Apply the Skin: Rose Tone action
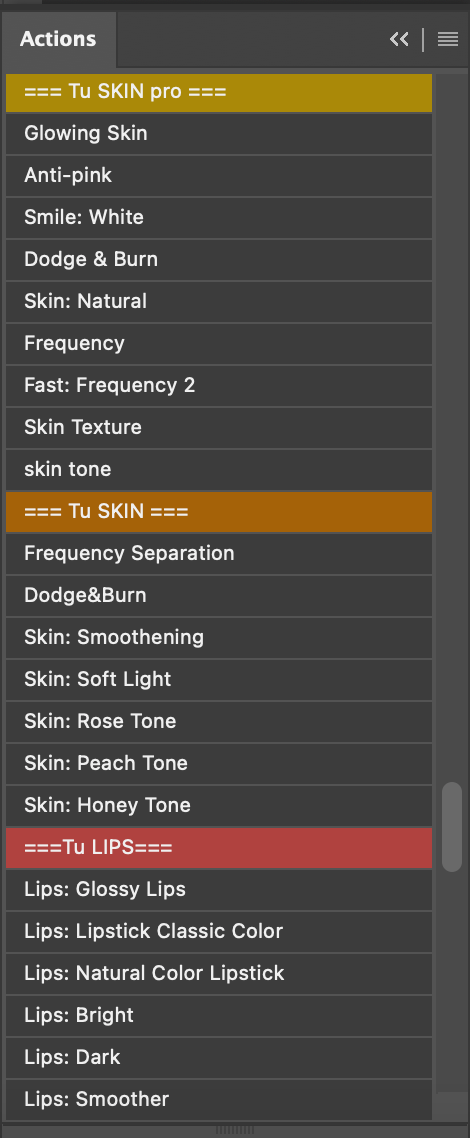Viewport: 470px width, 1138px height. pos(219,721)
